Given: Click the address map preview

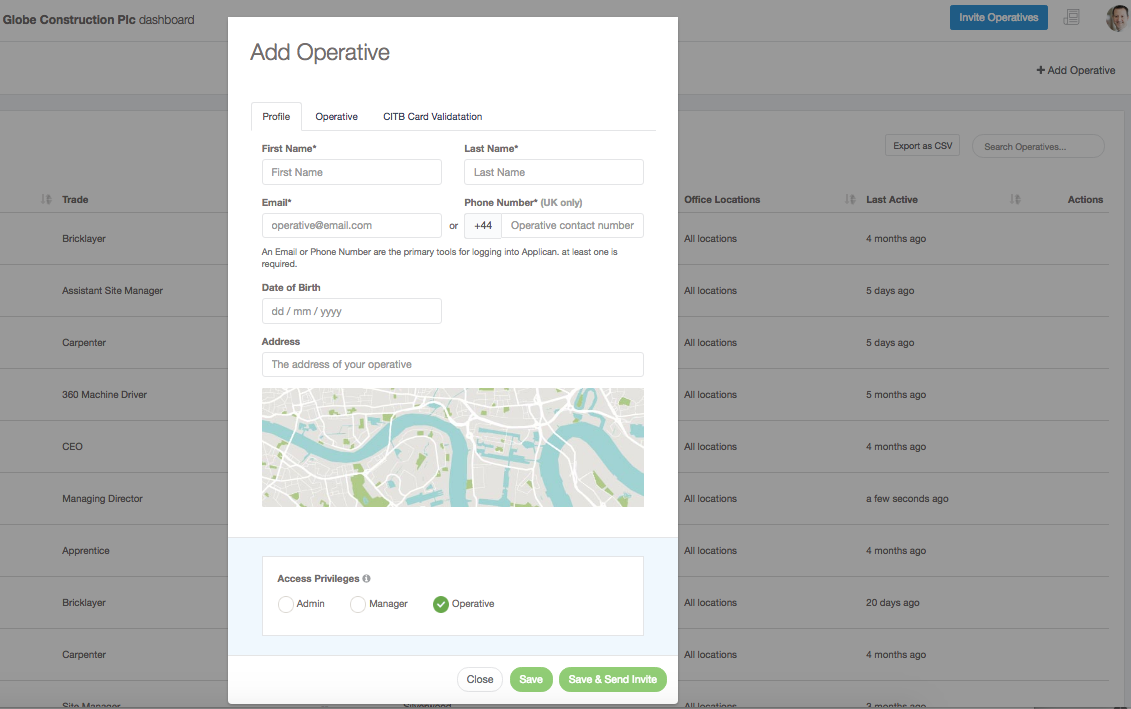Looking at the screenshot, I should [452, 447].
